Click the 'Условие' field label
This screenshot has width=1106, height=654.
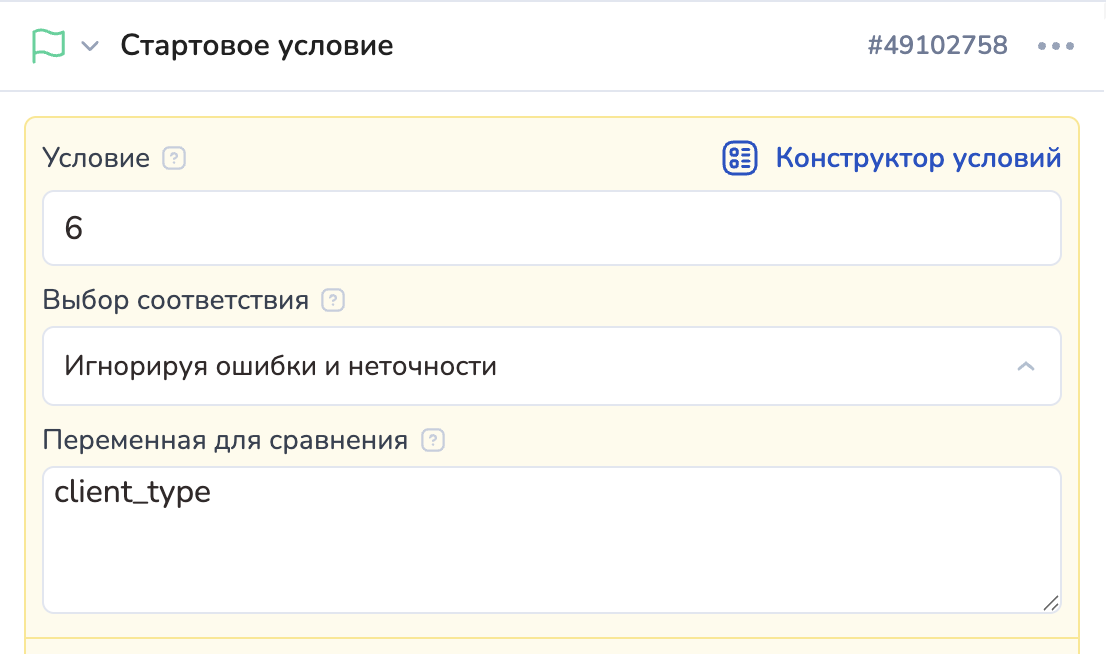pos(96,158)
